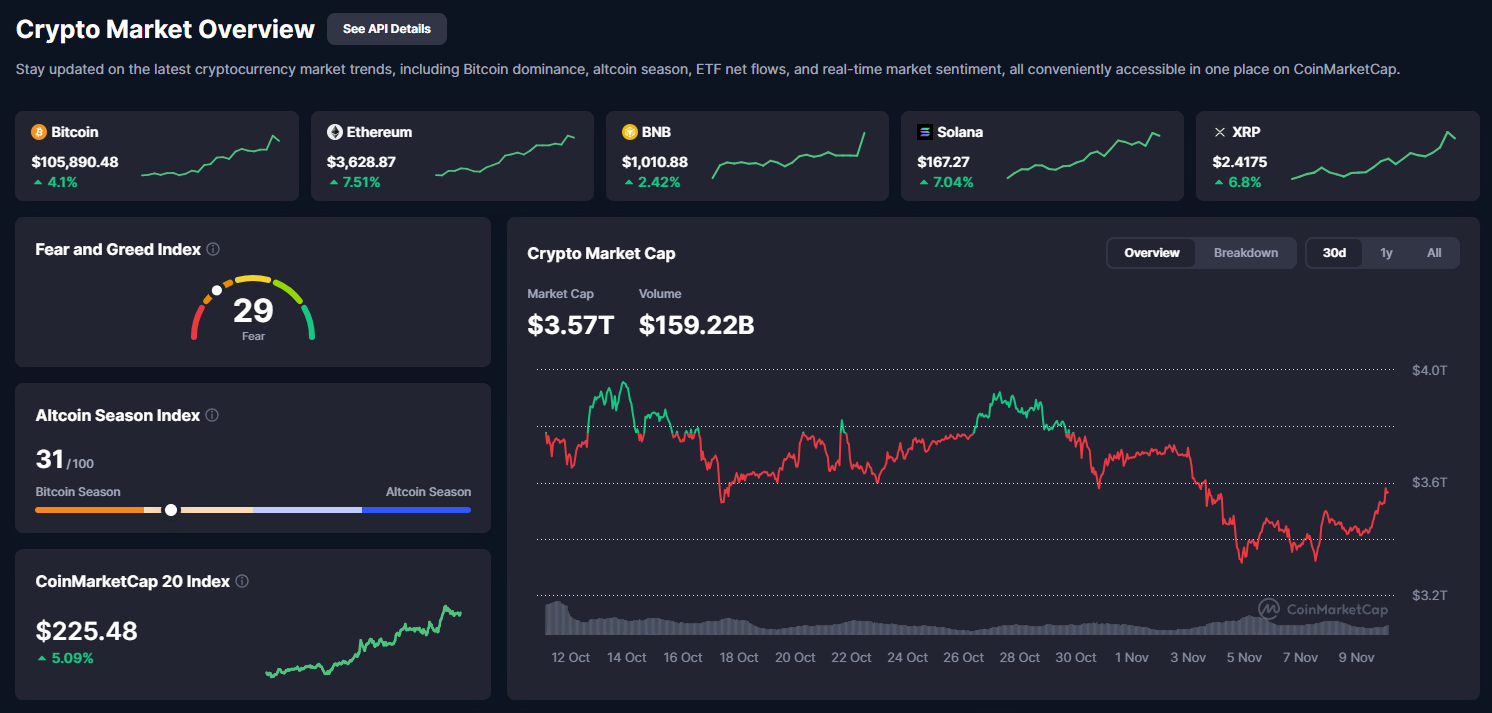Change chart timeframe to 1y
Screen dimensions: 1492x713
coord(1386,253)
